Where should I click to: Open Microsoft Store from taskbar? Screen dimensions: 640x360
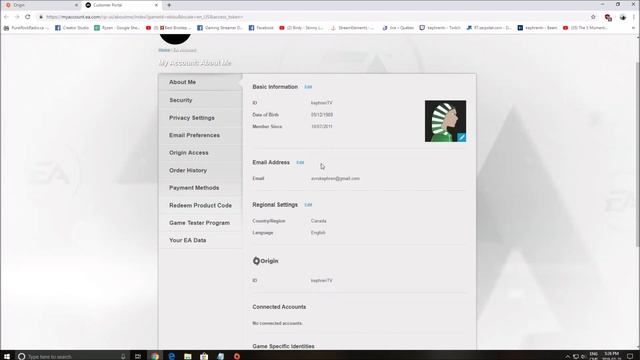pyautogui.click(x=204, y=356)
